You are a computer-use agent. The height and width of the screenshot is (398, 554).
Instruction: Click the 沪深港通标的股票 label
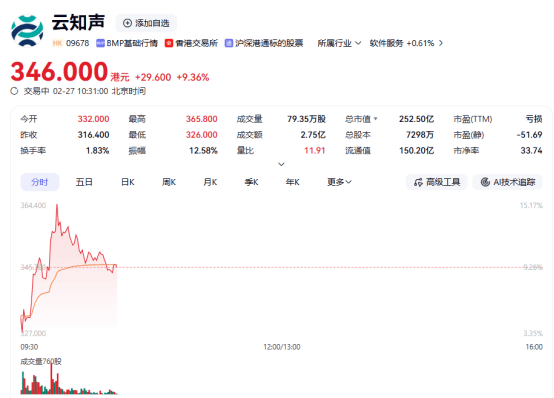[269, 43]
